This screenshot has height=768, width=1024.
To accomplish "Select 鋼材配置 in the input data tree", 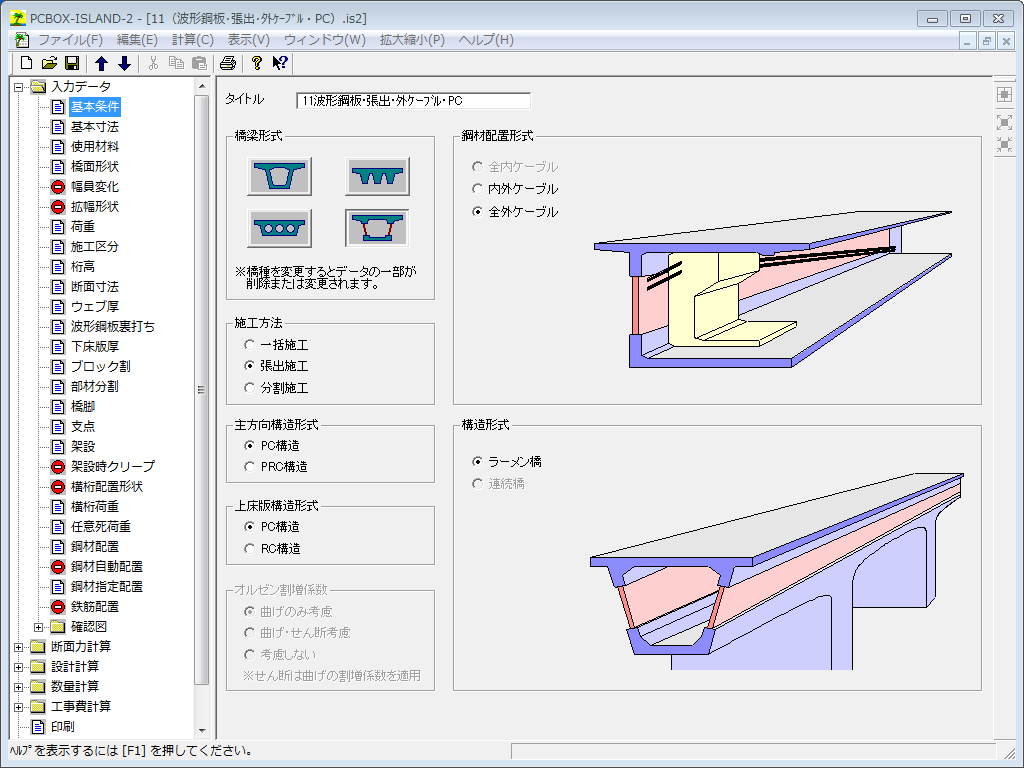I will click(94, 547).
